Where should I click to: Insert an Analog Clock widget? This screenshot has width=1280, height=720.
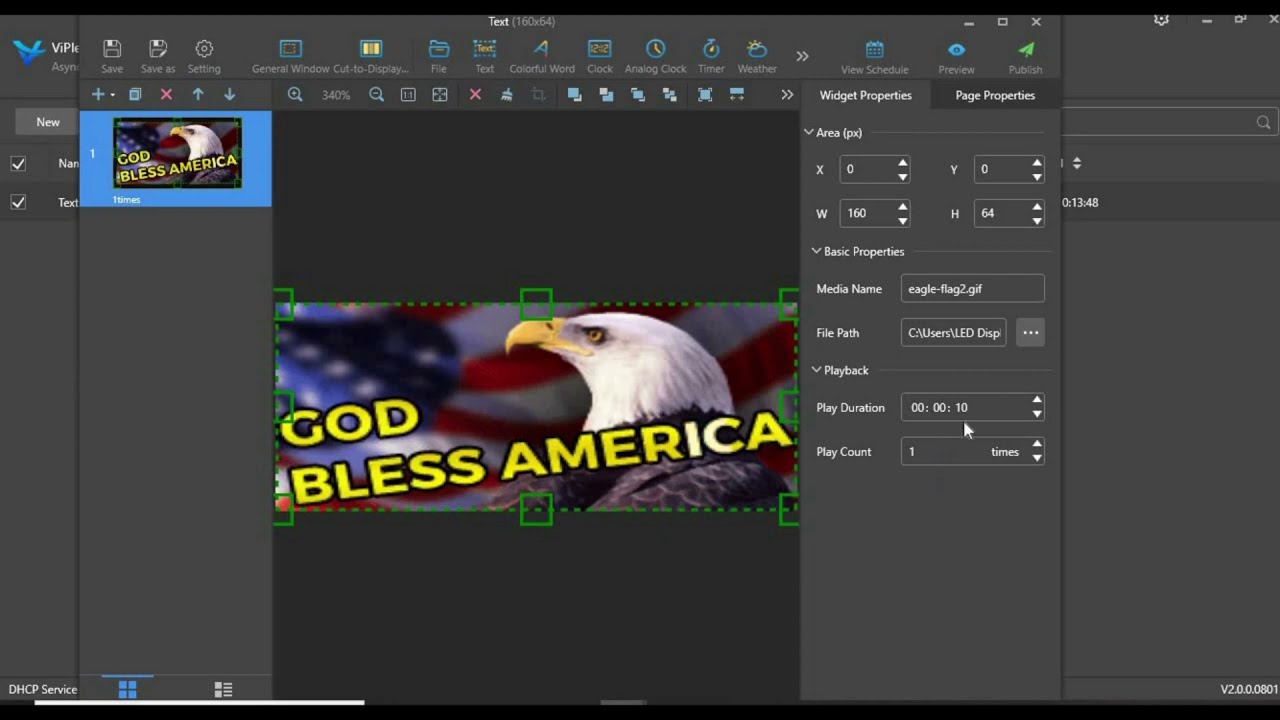coord(655,56)
